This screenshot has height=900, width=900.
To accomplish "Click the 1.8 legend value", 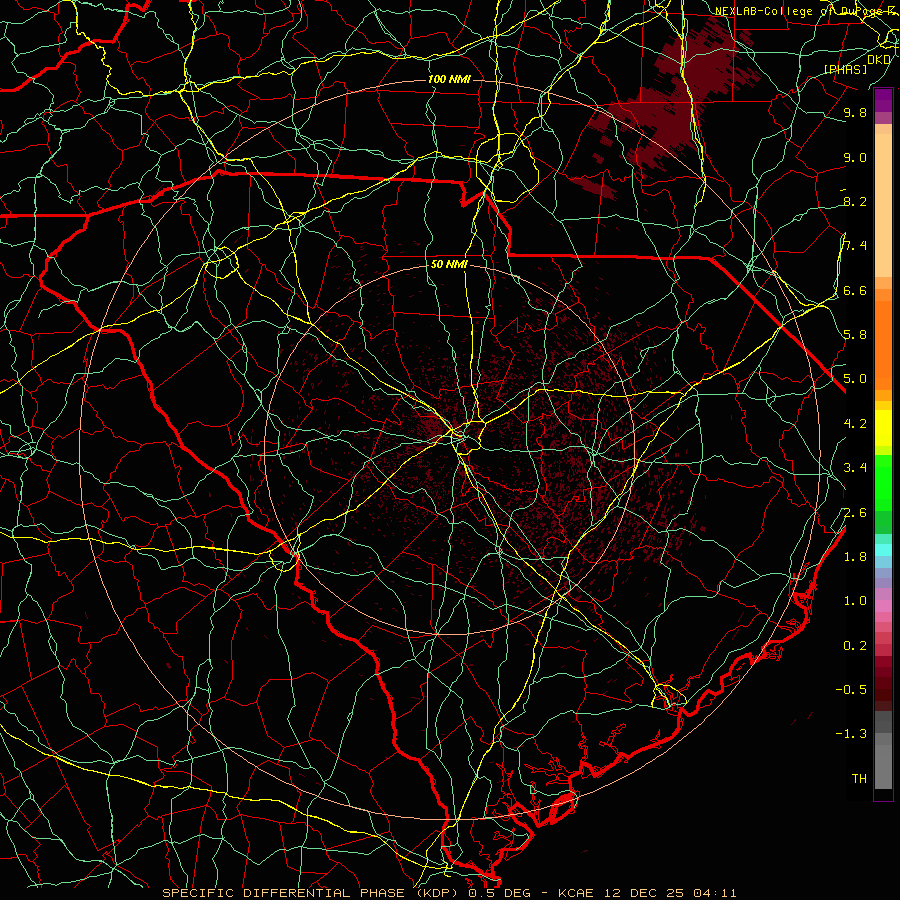I will (x=855, y=557).
